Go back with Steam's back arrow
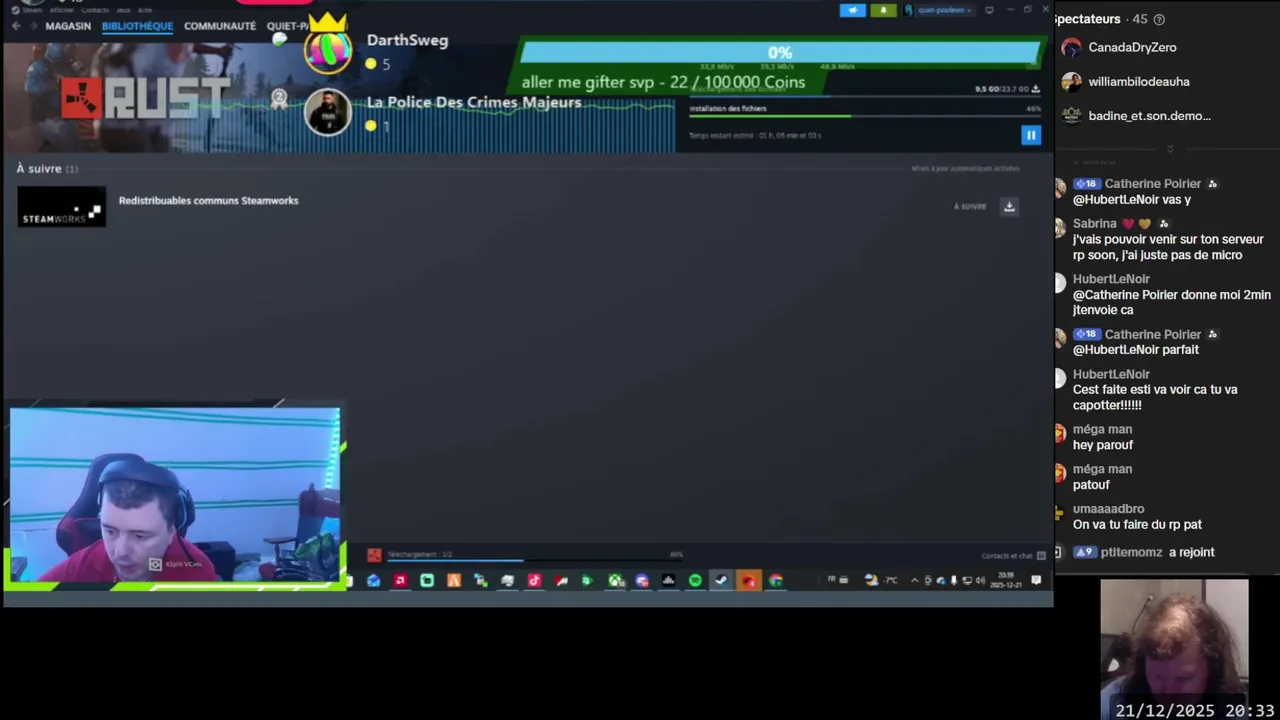1280x720 pixels. 15,26
